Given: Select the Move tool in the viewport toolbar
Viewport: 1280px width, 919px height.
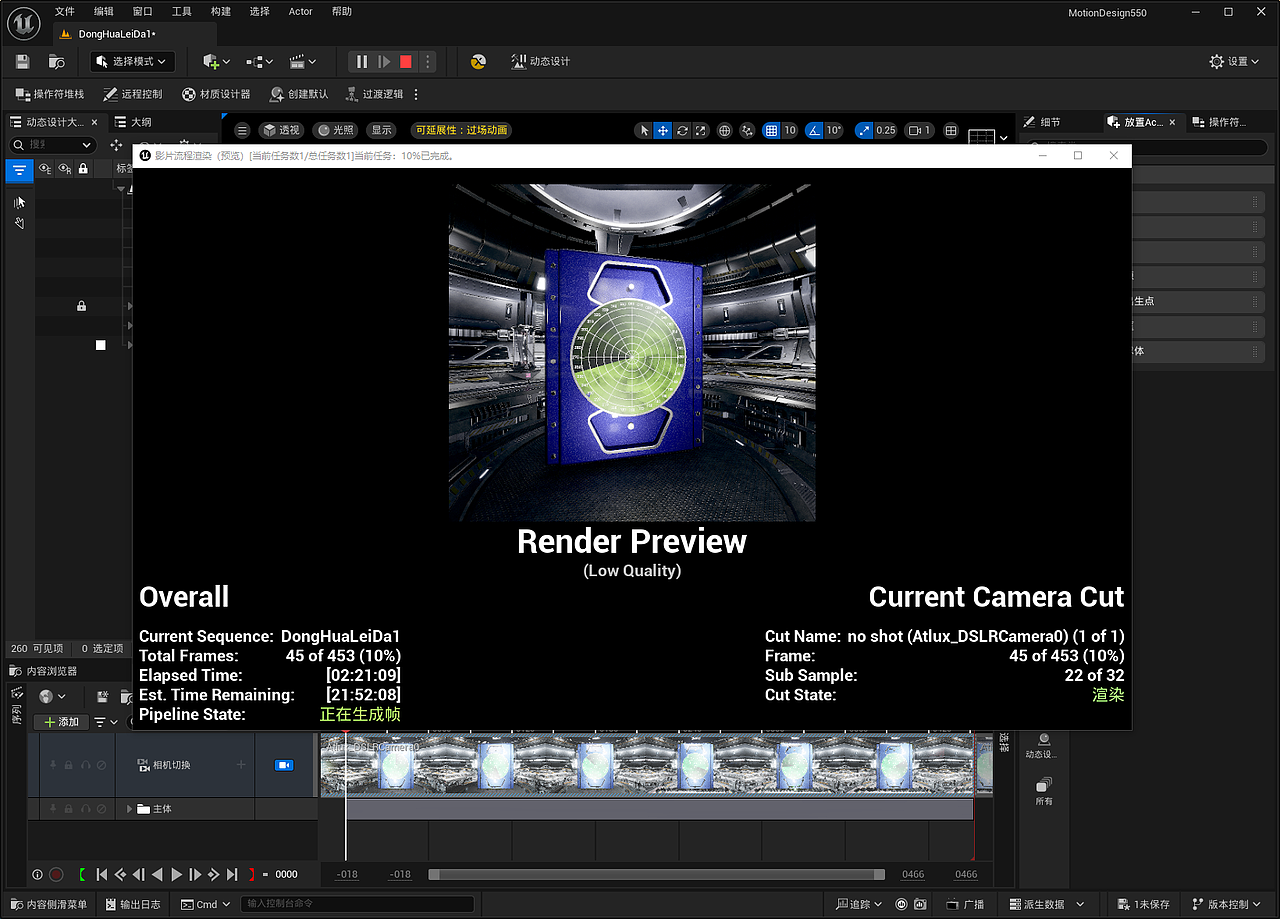Looking at the screenshot, I should point(661,130).
